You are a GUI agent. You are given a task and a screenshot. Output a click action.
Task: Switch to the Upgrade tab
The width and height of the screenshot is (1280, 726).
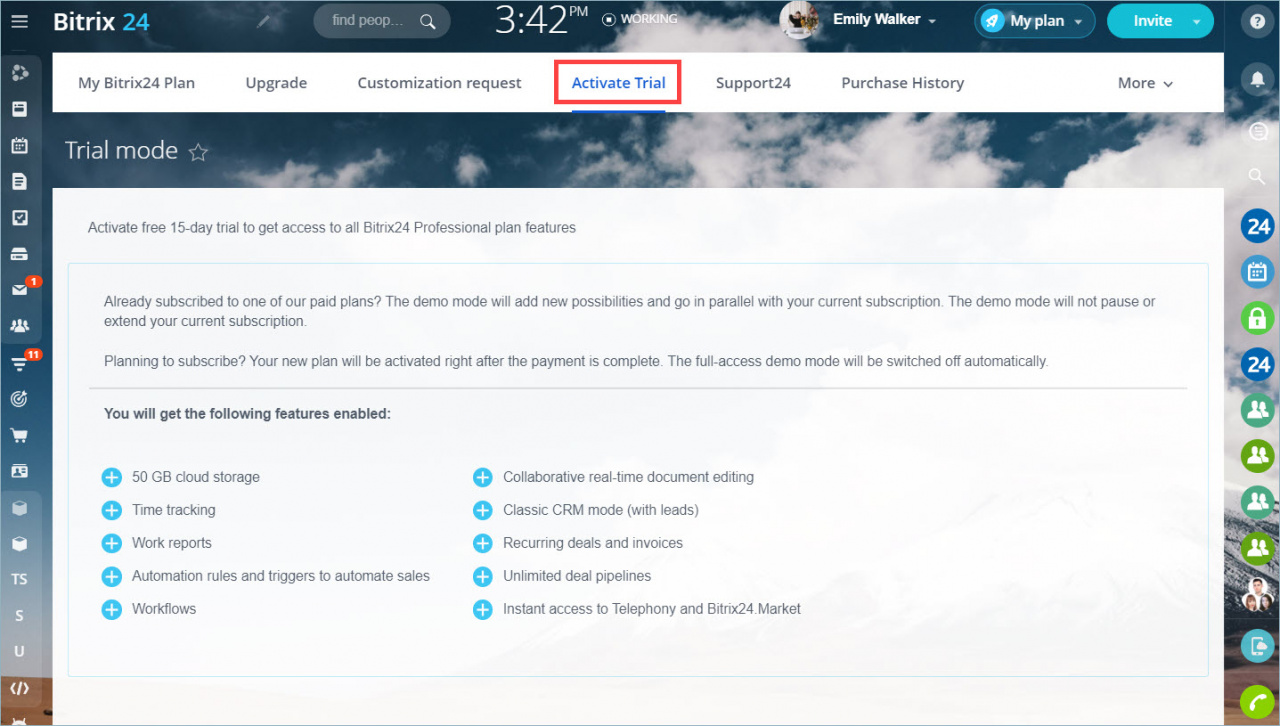[276, 83]
